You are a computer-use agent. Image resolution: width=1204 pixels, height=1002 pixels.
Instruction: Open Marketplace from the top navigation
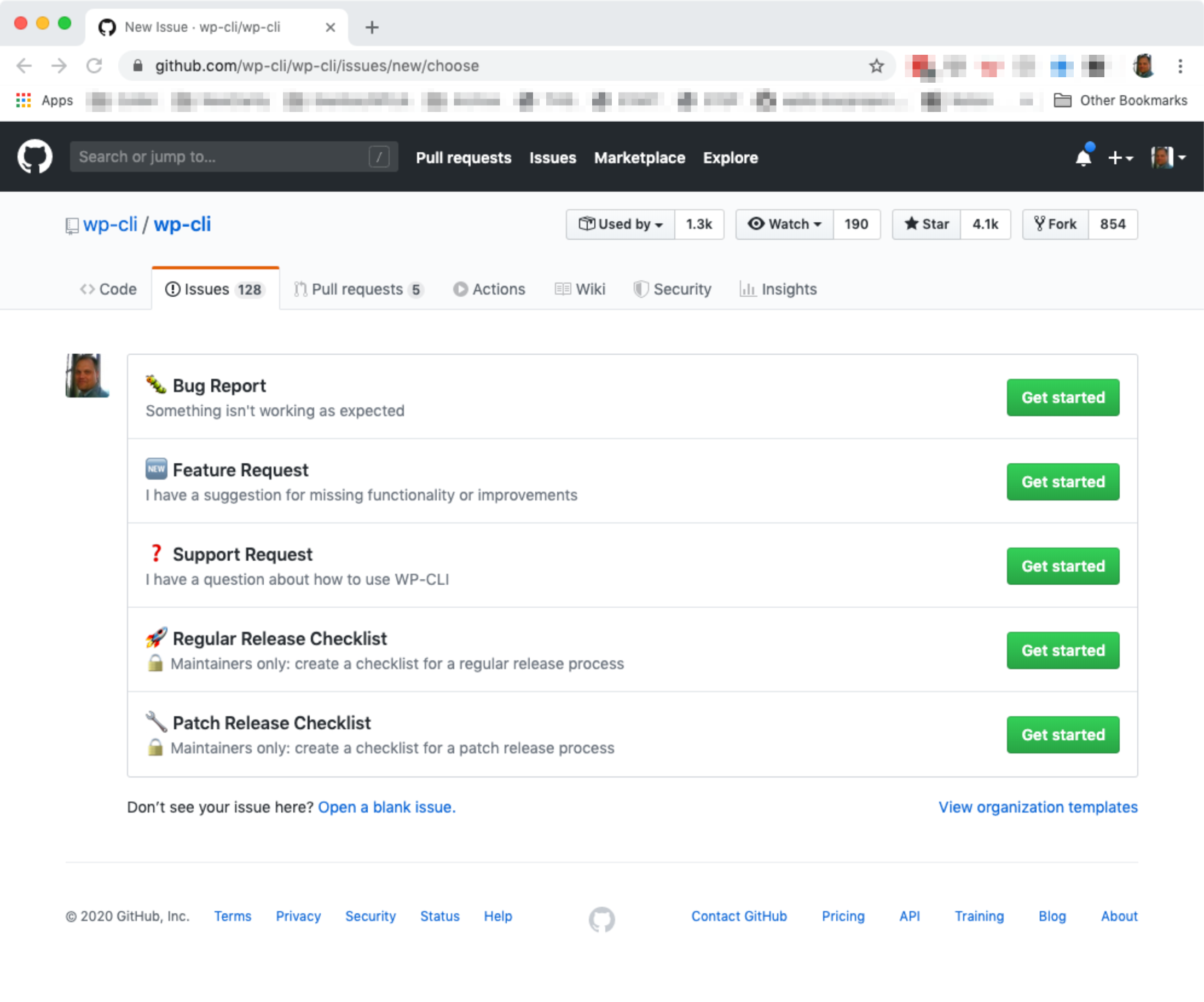639,158
